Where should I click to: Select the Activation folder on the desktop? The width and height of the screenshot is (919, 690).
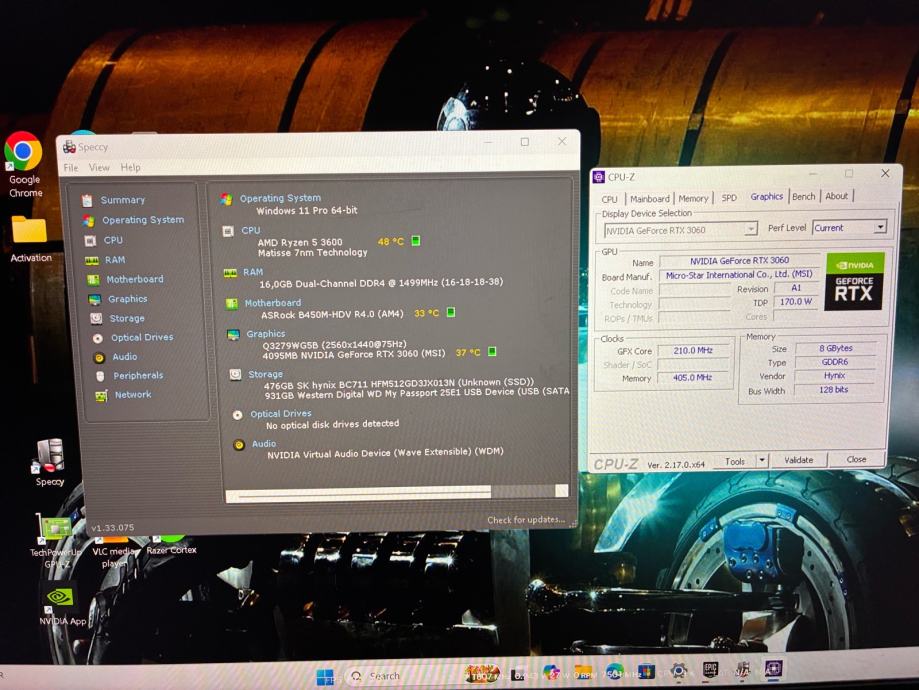click(x=30, y=239)
